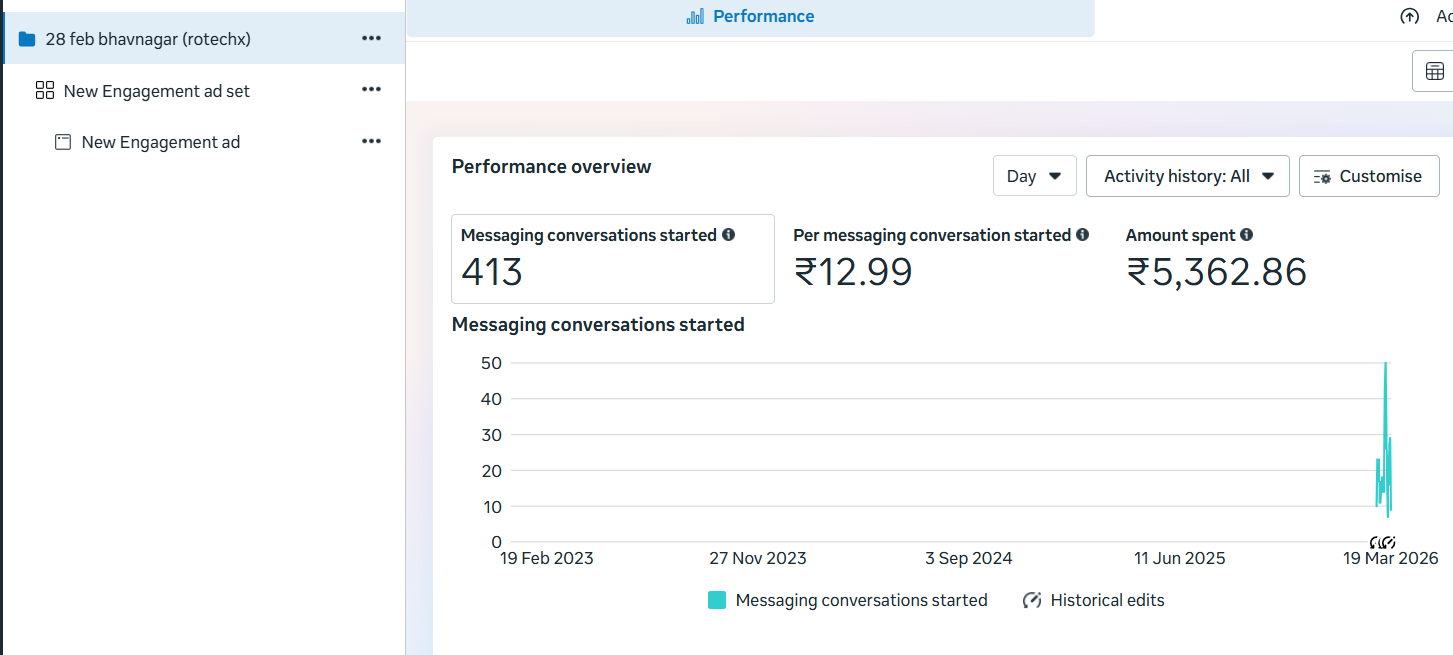This screenshot has width=1453, height=655.
Task: Open more options for 28 feb bhavnagar campaign
Action: (371, 38)
